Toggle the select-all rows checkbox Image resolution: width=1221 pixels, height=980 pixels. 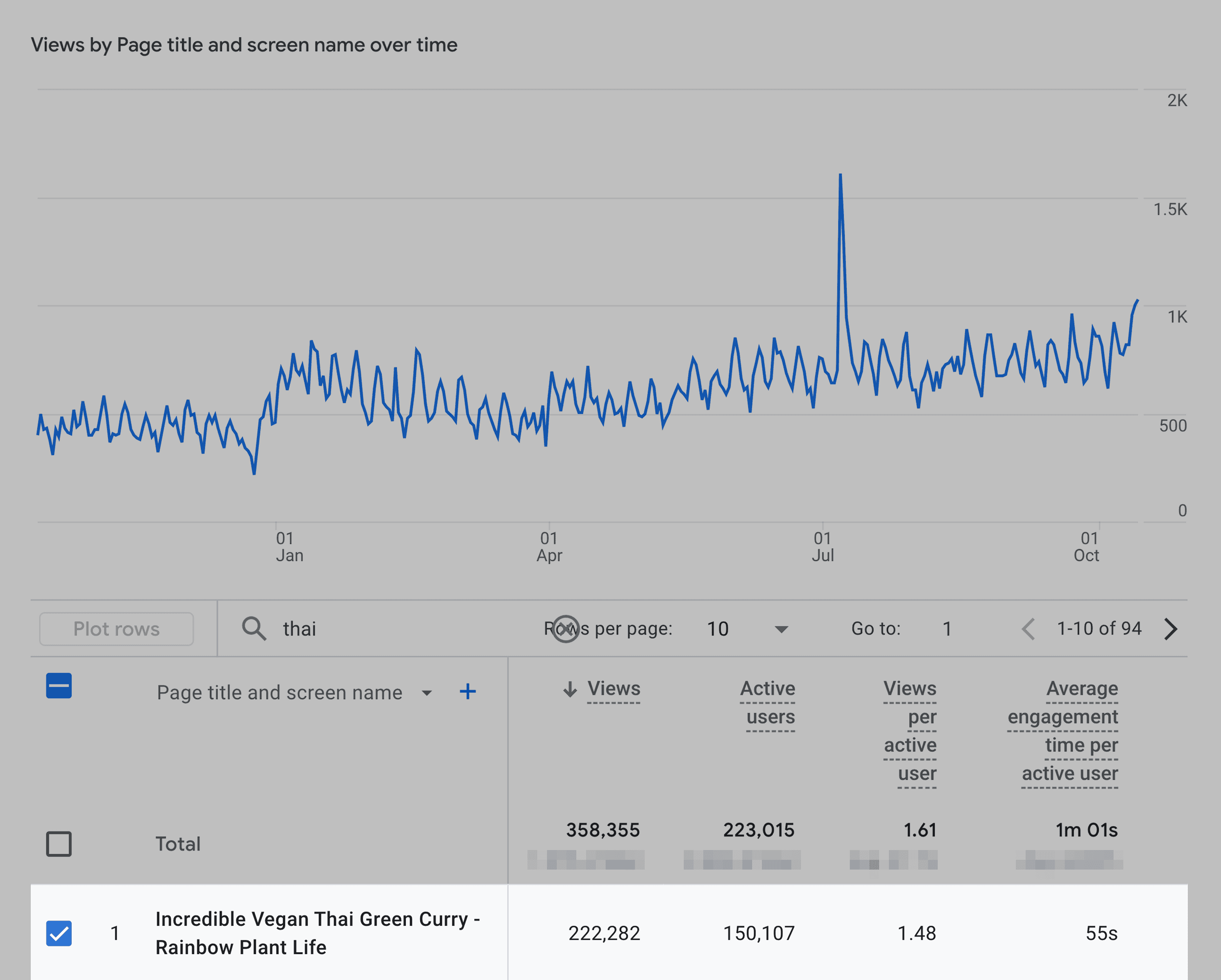click(59, 686)
